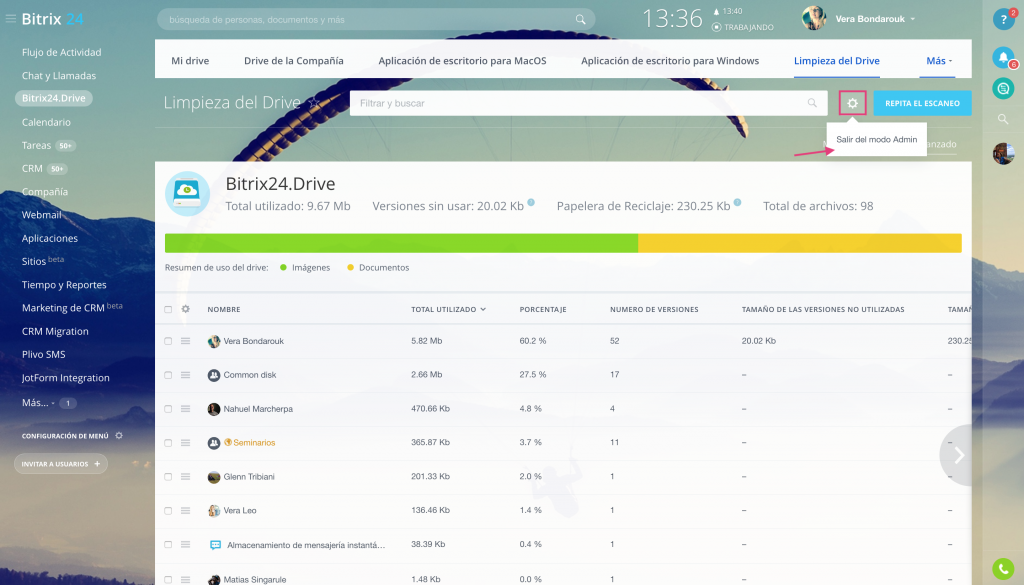Check the Vera Leo row checkbox
Image resolution: width=1024 pixels, height=585 pixels.
coord(168,511)
